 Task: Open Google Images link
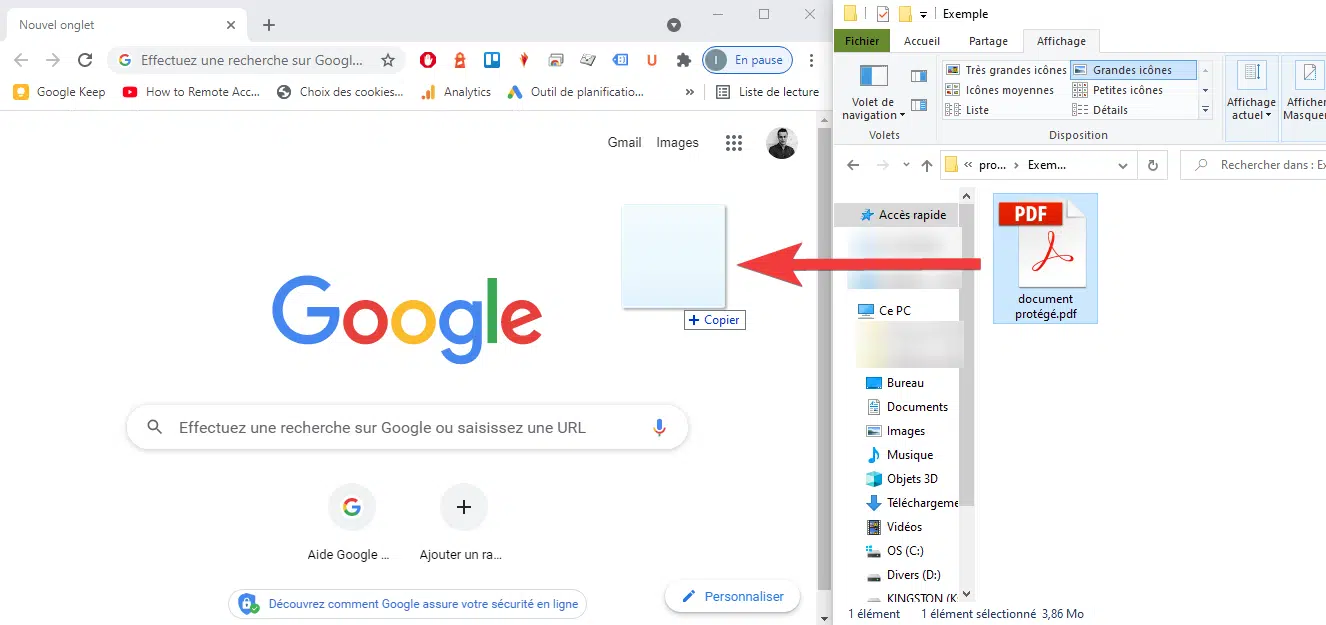point(677,143)
